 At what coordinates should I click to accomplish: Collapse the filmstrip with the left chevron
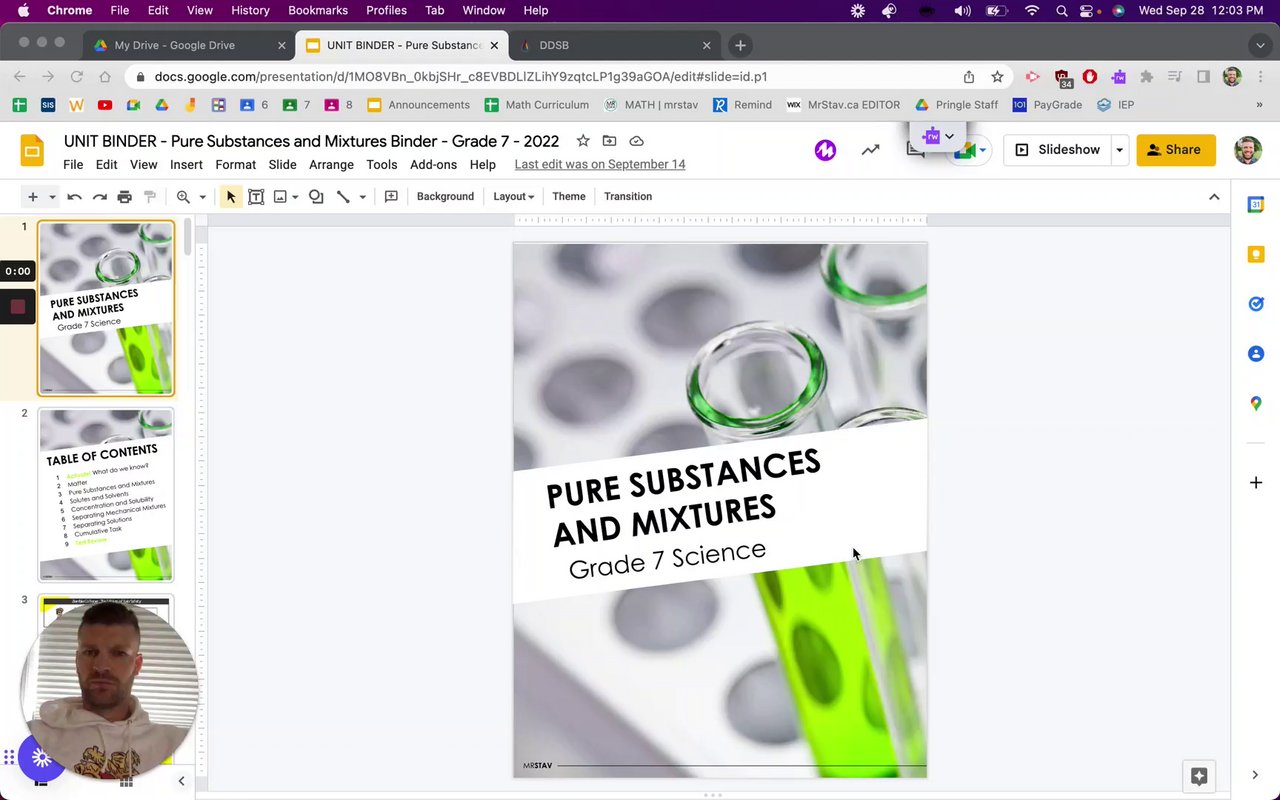181,781
